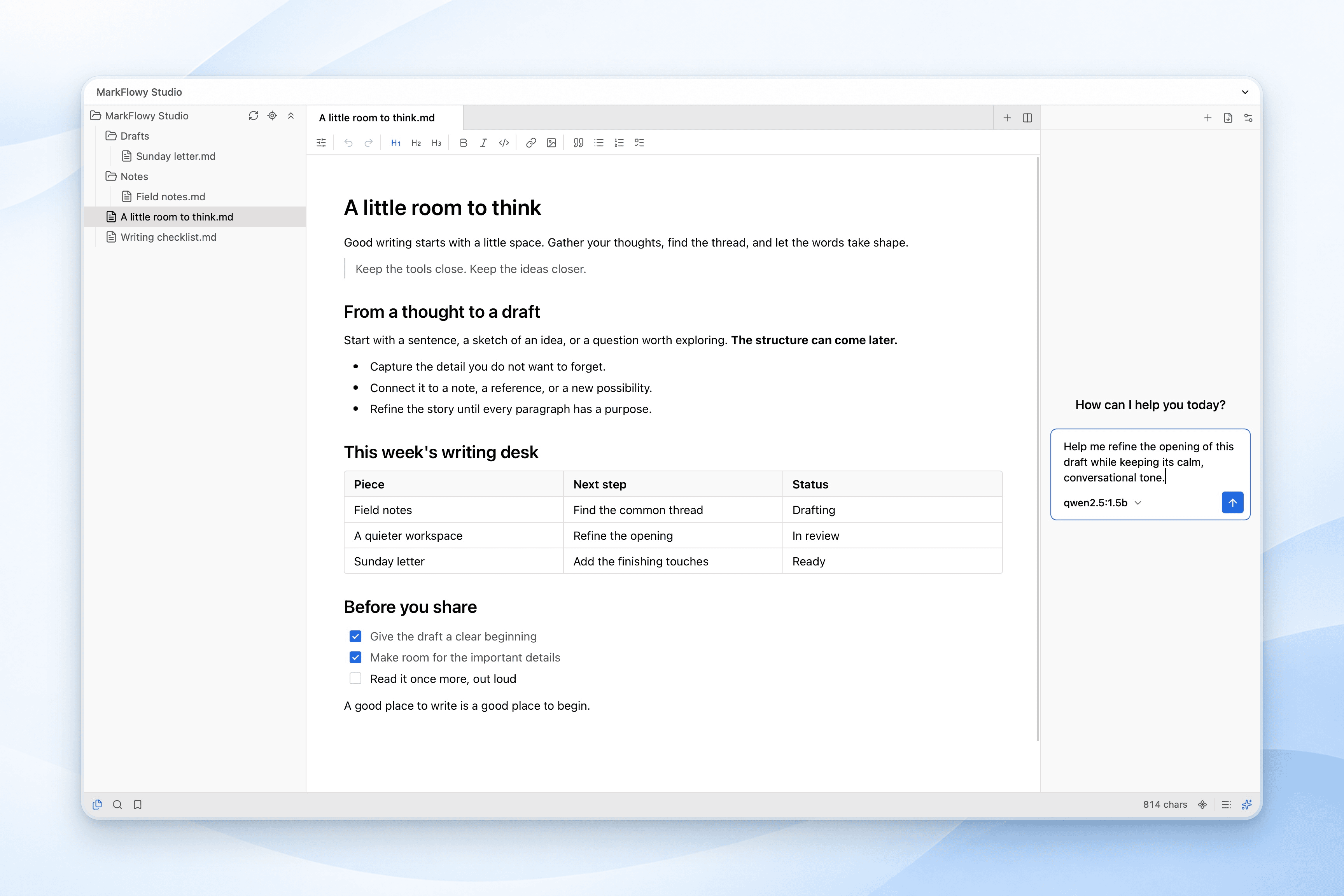
Task: Refresh the MarkFlowy Studio file tree
Action: point(253,115)
